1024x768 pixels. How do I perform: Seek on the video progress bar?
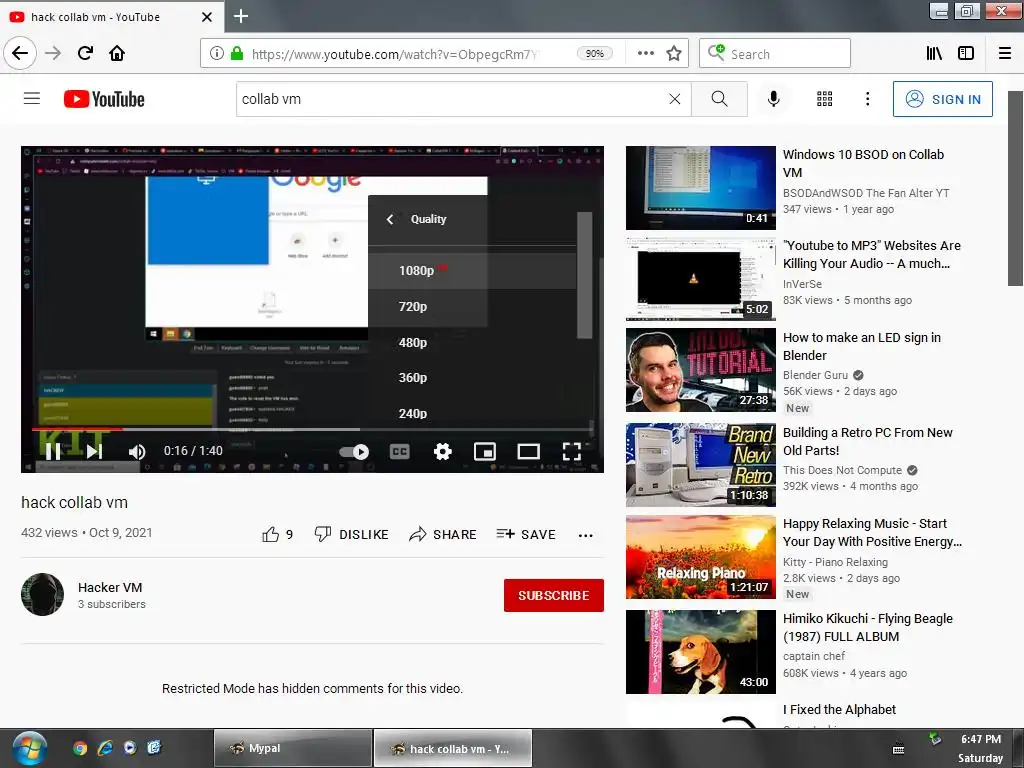(x=312, y=429)
